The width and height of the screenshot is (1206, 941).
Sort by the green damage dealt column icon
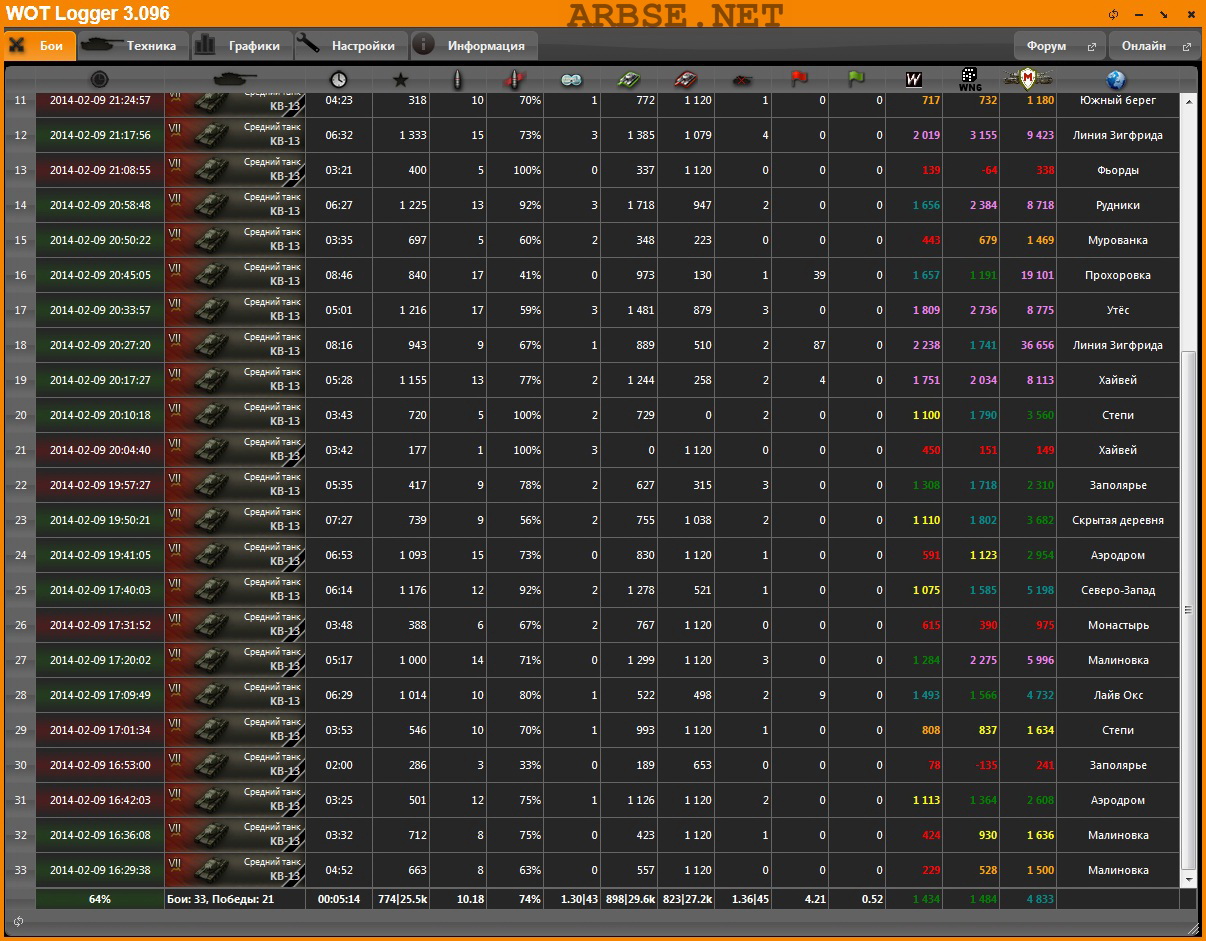click(x=628, y=79)
